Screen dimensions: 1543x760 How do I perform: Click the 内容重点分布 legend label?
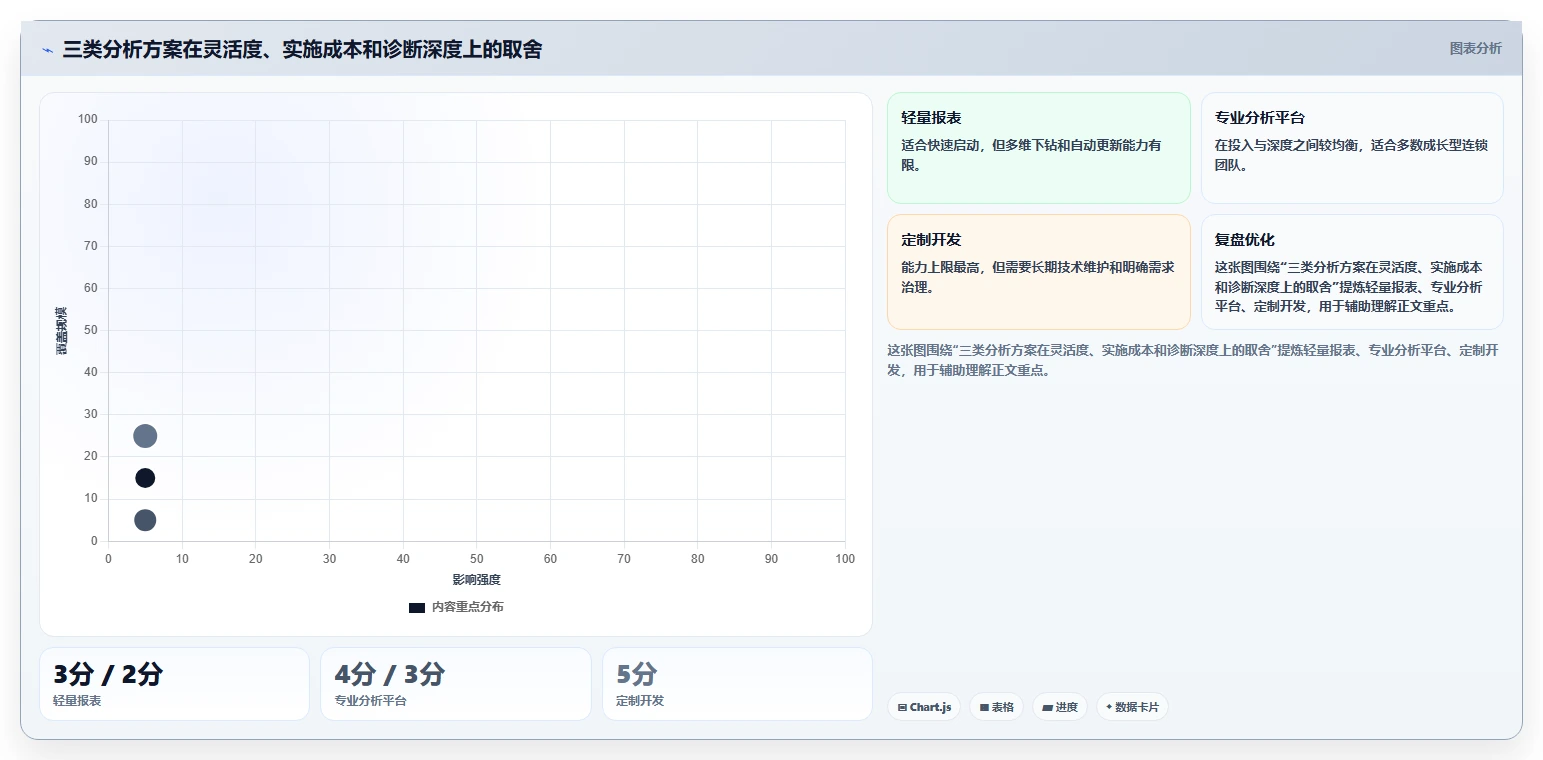point(468,607)
